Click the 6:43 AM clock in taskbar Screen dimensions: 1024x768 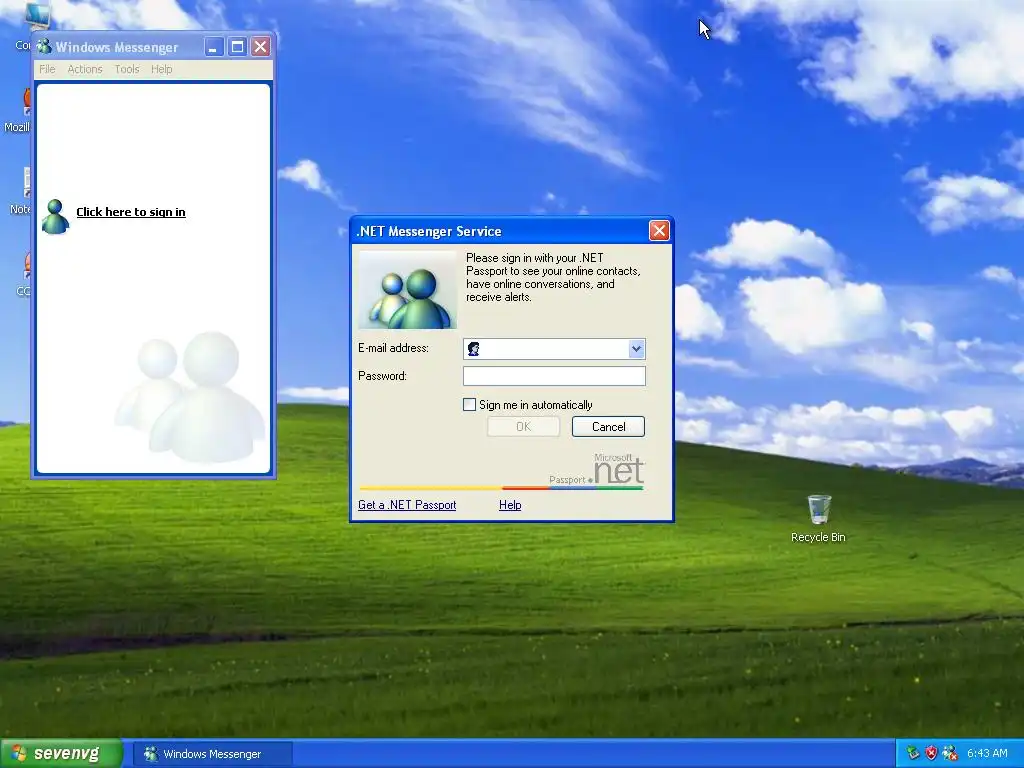pyautogui.click(x=987, y=753)
